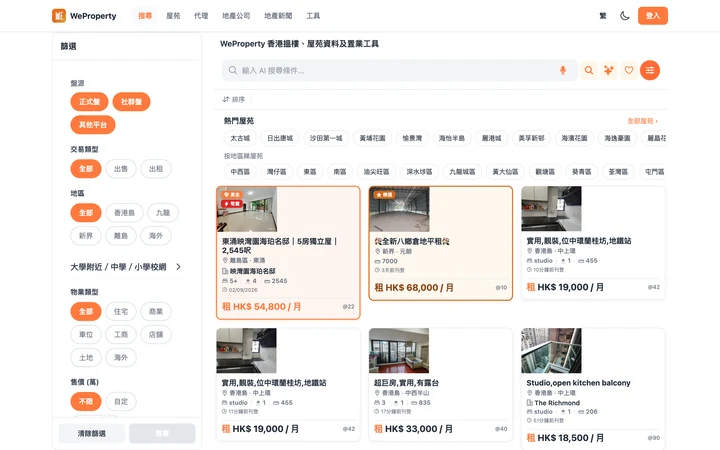
Task: Choose 離島 region filter
Action: [x=121, y=236]
